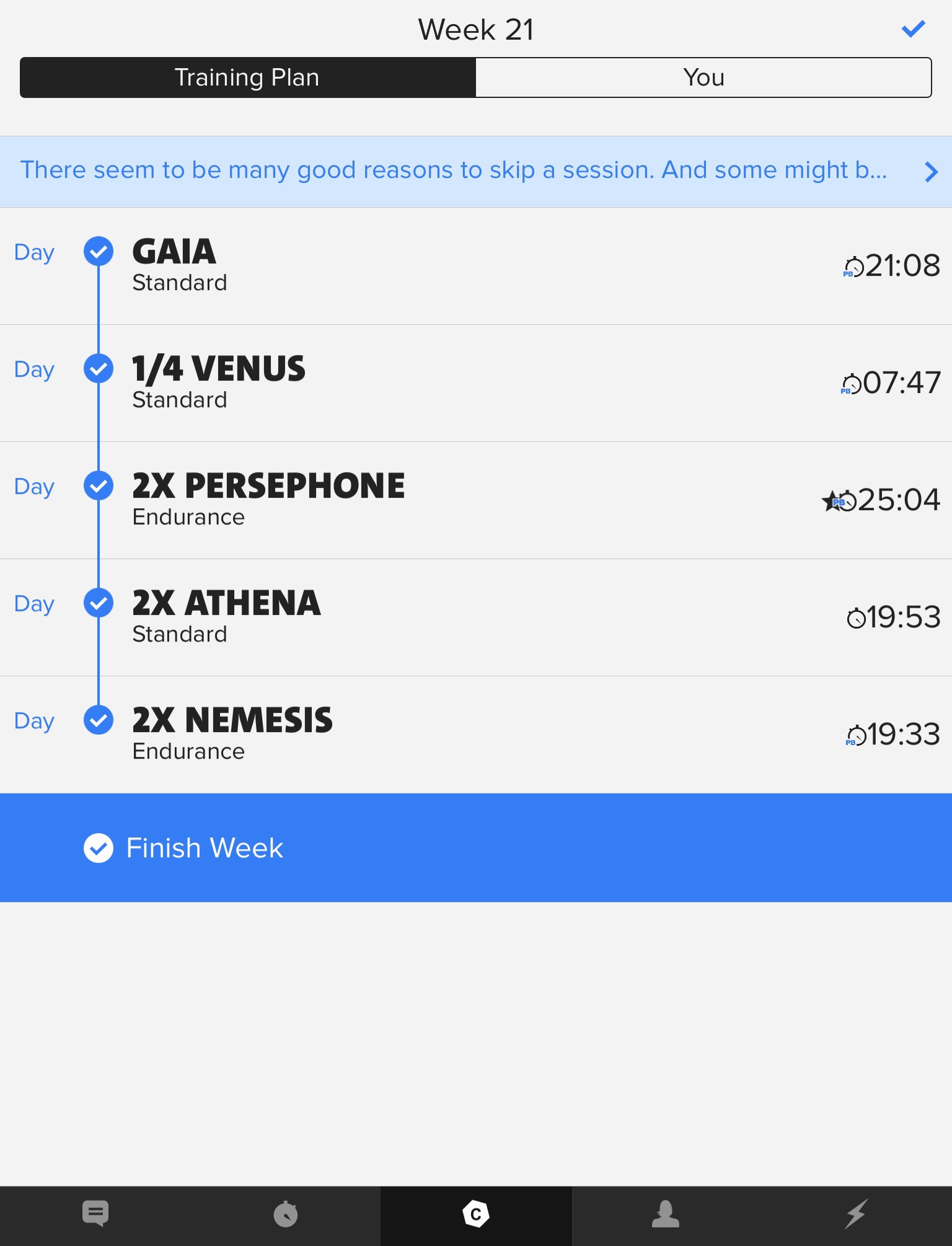Open the lightning bolt tab icon
This screenshot has width=952, height=1246.
856,1214
